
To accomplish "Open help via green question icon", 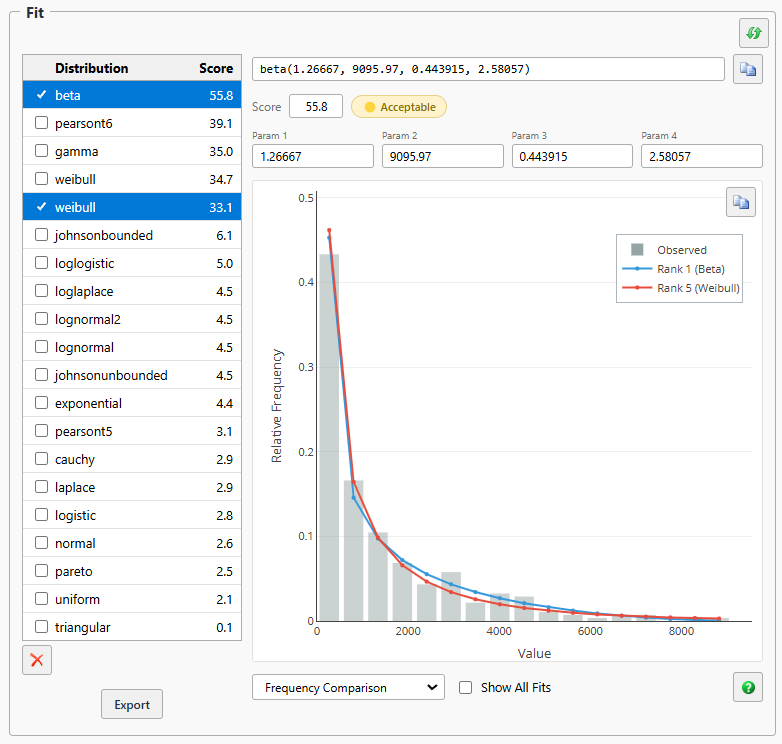I will [x=748, y=687].
